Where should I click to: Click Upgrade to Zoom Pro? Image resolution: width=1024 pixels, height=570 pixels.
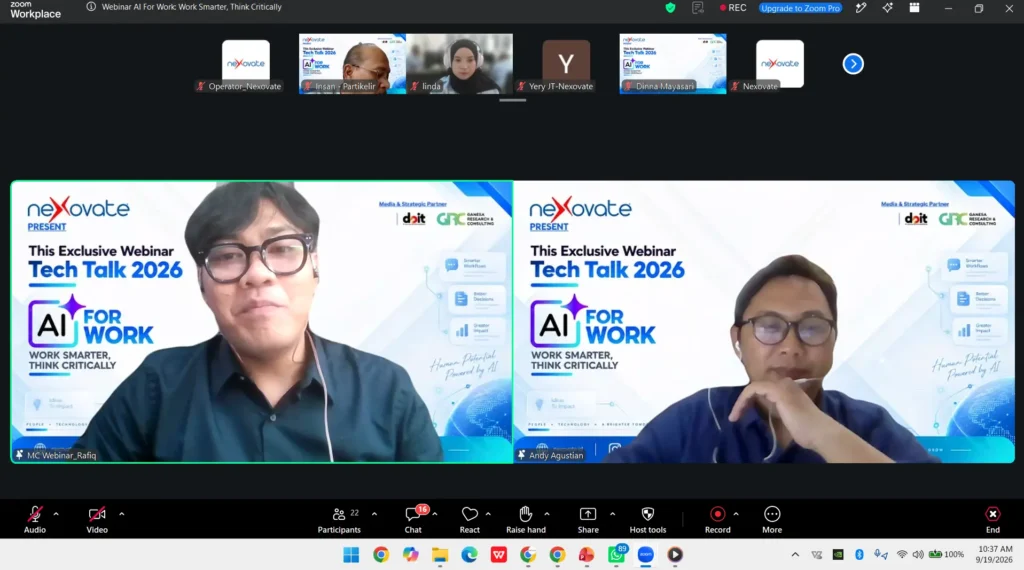point(801,8)
